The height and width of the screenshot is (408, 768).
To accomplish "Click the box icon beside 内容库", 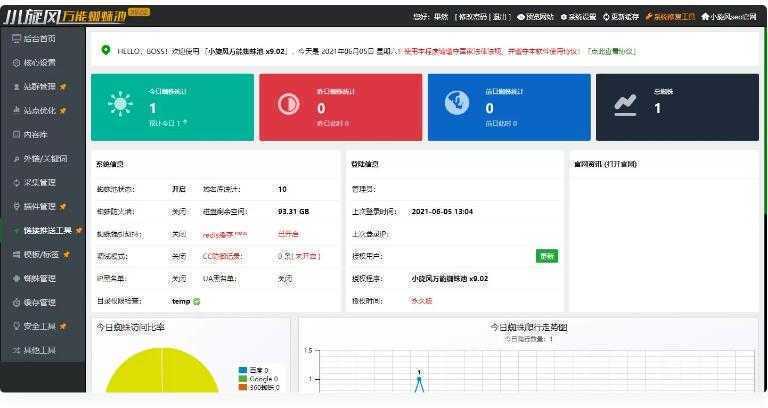I will tap(16, 134).
